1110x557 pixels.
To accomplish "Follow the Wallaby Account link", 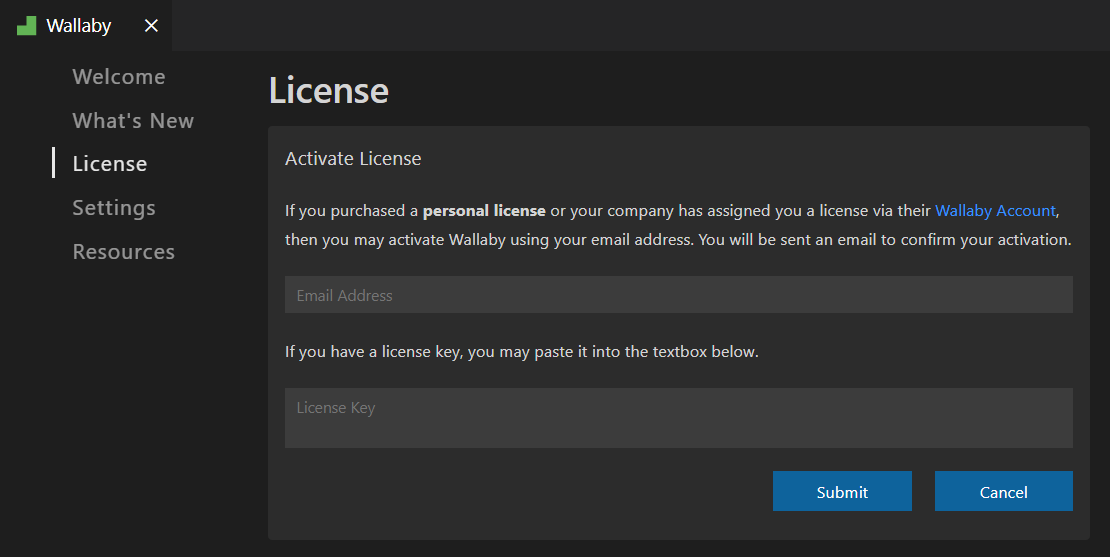I will click(995, 210).
